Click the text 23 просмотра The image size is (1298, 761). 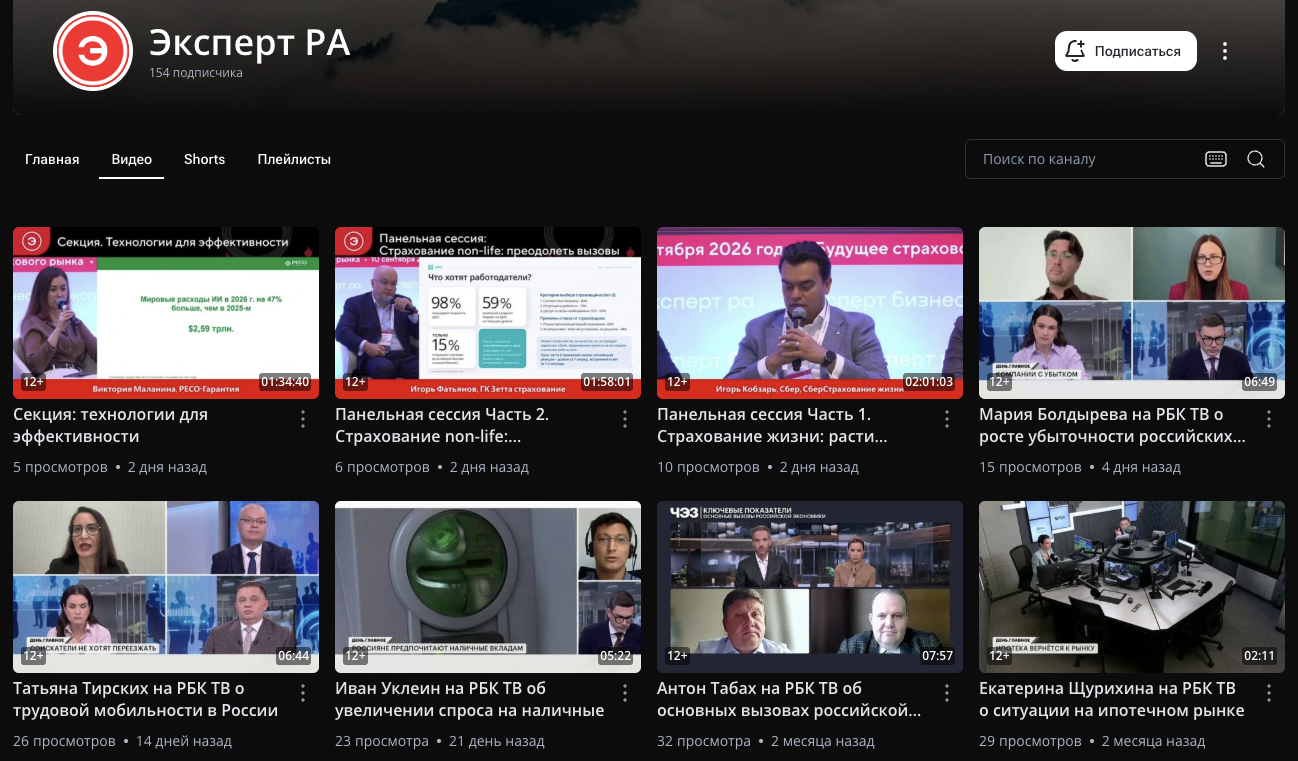click(x=382, y=741)
